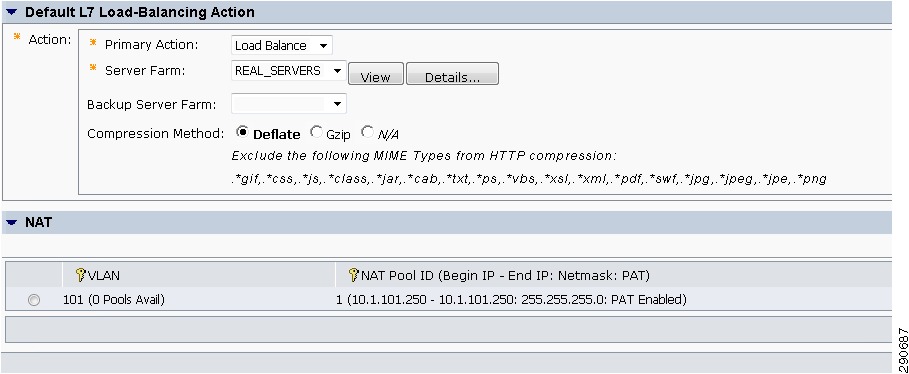Select the 101 (0 Pools Avail) cell
Viewport: 909px width, 374px height.
(114, 300)
